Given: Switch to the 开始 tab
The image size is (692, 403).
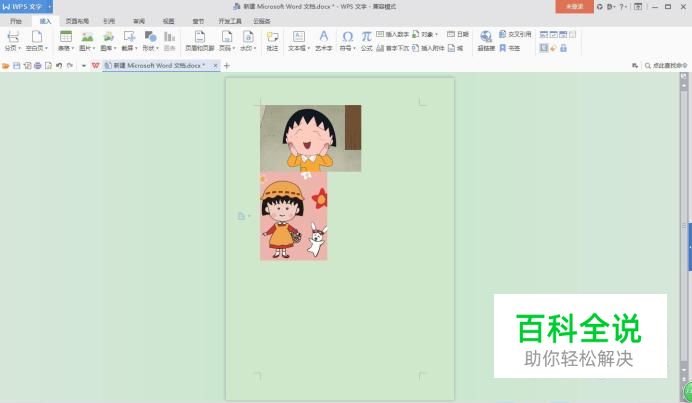Looking at the screenshot, I should pos(16,21).
